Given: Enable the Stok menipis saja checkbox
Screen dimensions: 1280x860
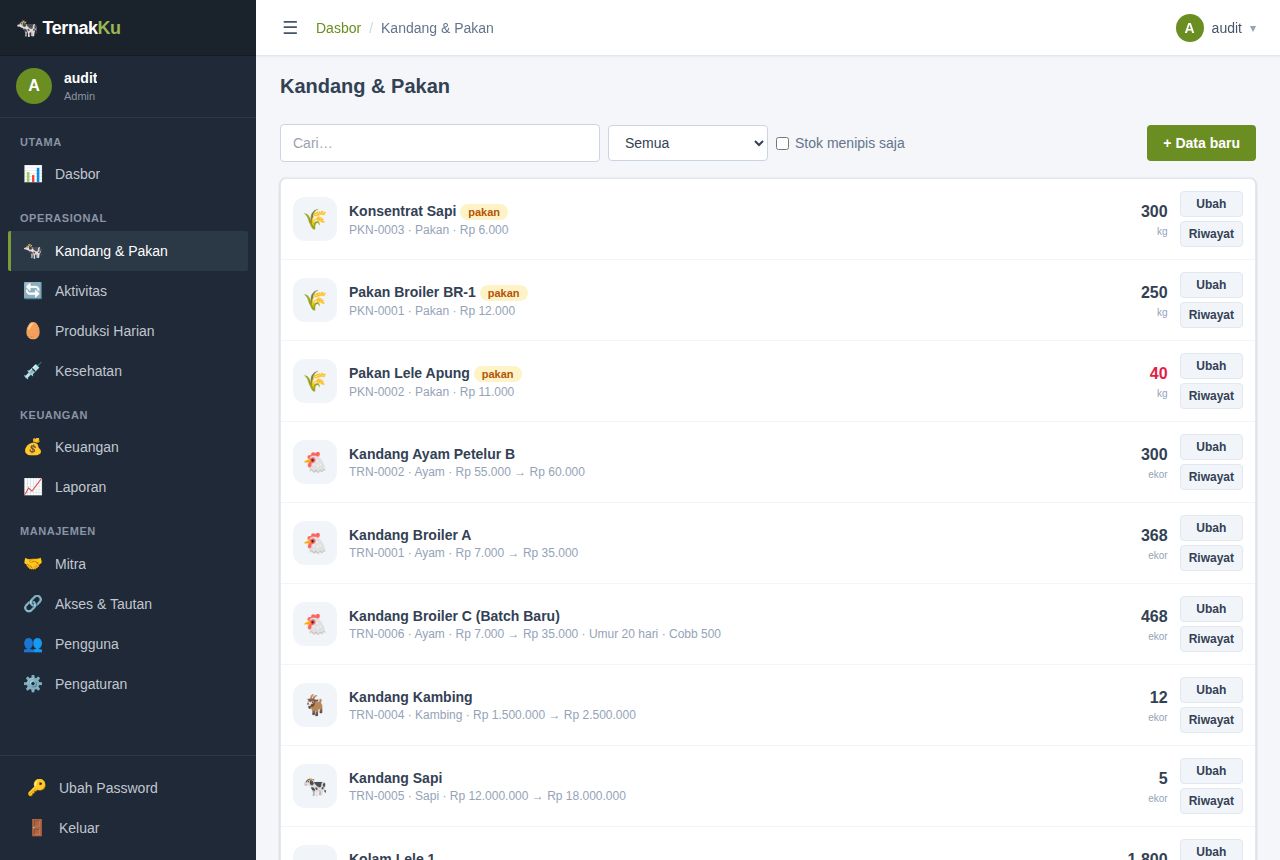Looking at the screenshot, I should [782, 143].
